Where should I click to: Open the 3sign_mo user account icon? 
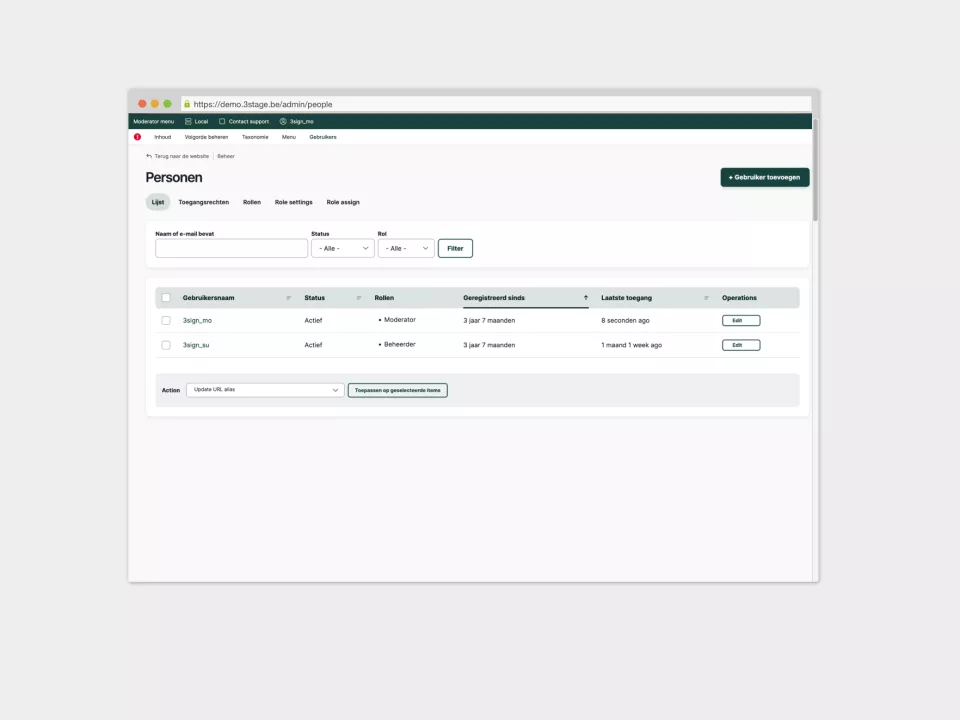click(283, 121)
